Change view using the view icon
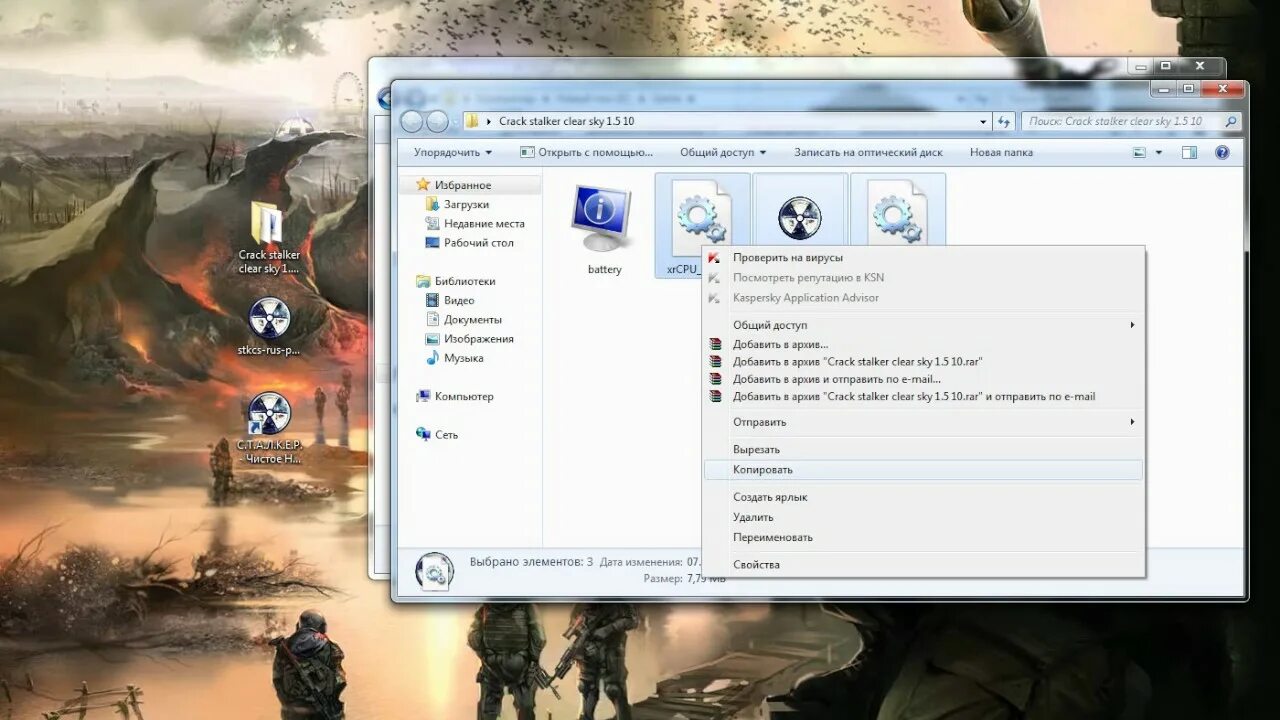The width and height of the screenshot is (1280, 720). (x=1139, y=153)
